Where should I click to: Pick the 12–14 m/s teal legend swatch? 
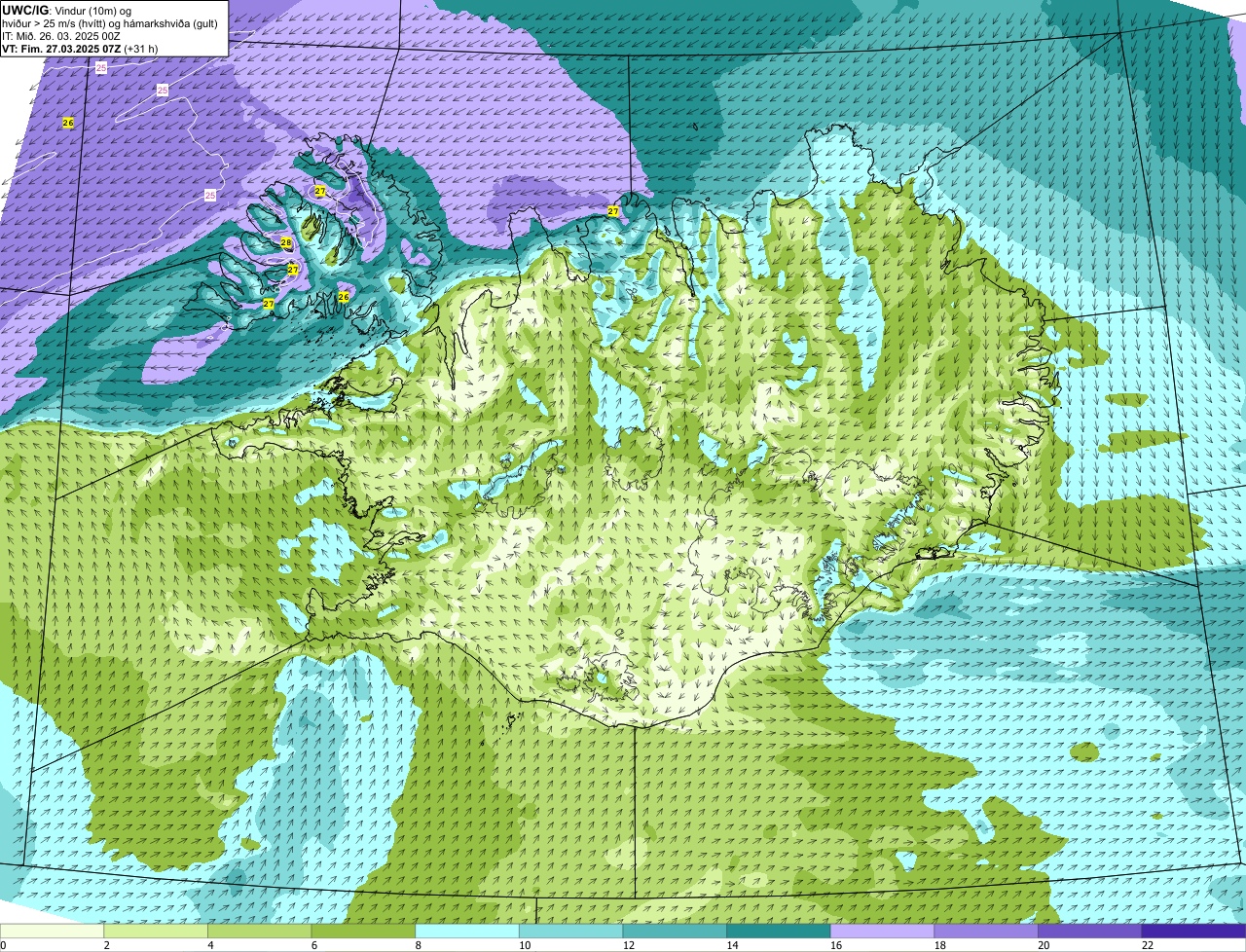[x=675, y=931]
